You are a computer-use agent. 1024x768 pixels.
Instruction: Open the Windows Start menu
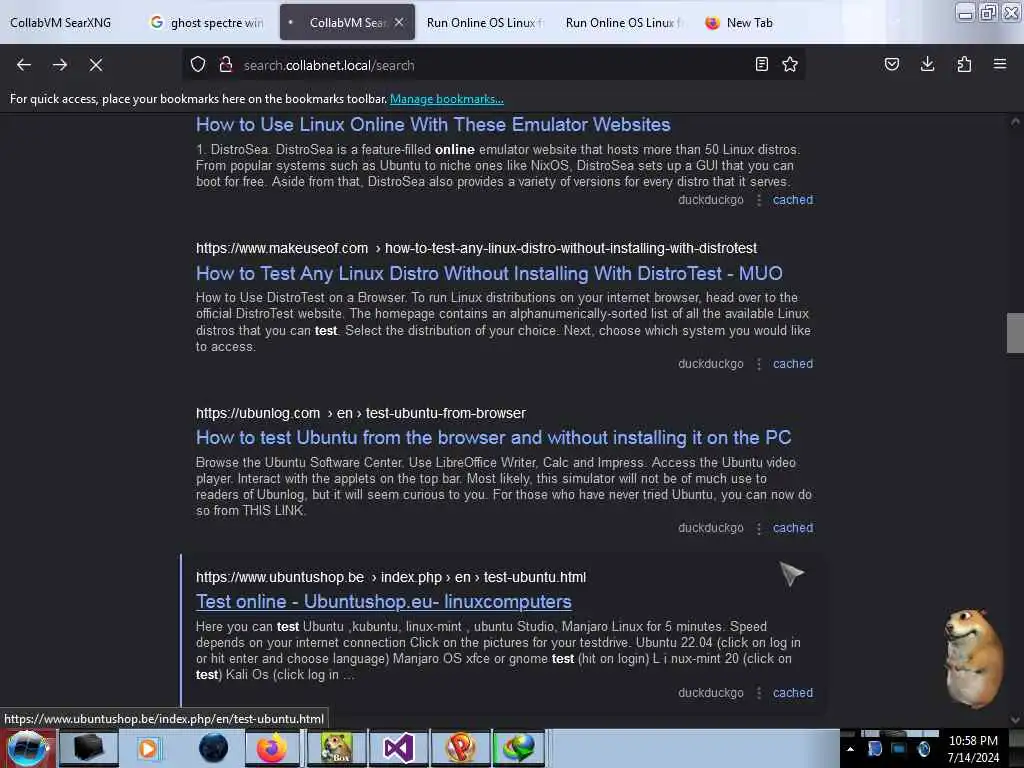[x=27, y=748]
